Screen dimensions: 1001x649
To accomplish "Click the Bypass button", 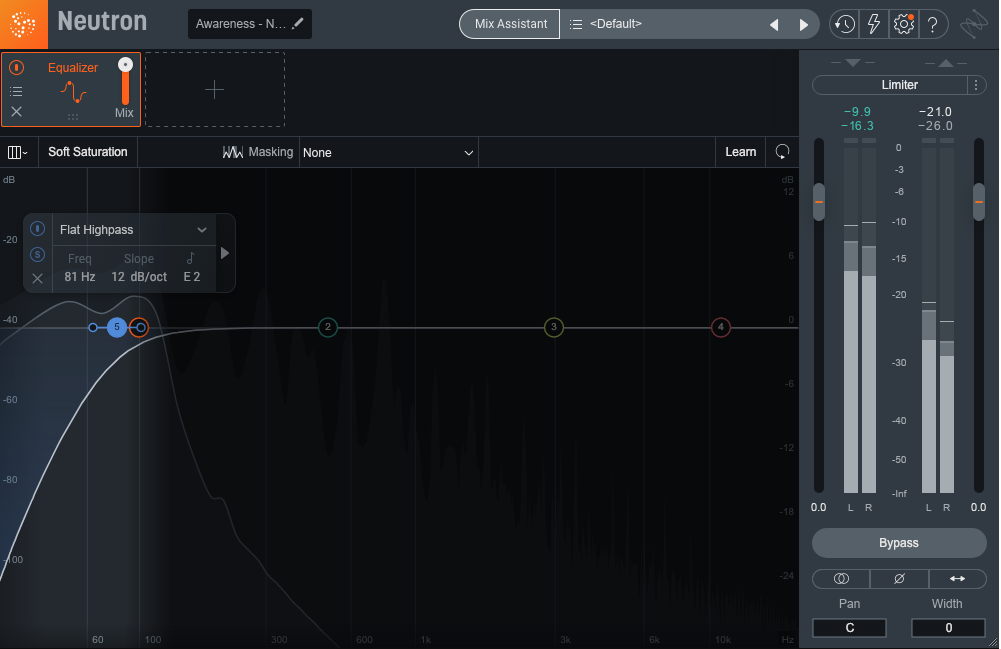I will (x=899, y=543).
